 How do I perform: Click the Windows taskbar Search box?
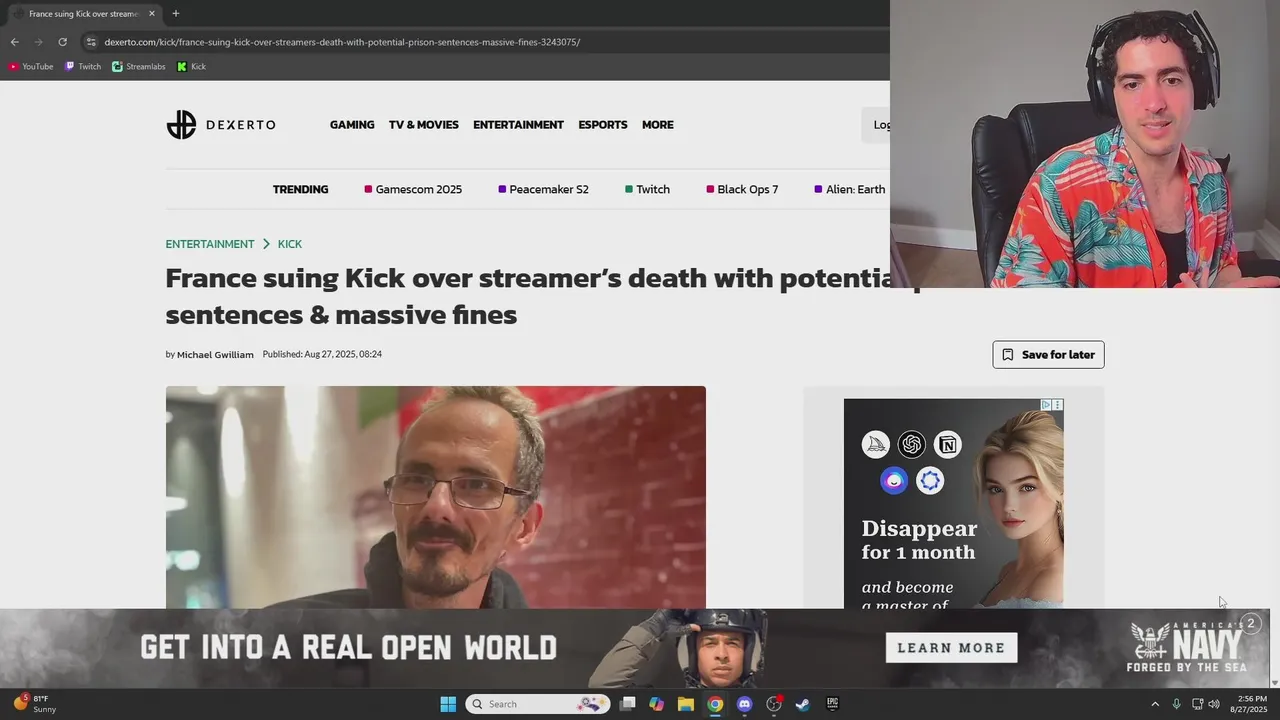538,704
